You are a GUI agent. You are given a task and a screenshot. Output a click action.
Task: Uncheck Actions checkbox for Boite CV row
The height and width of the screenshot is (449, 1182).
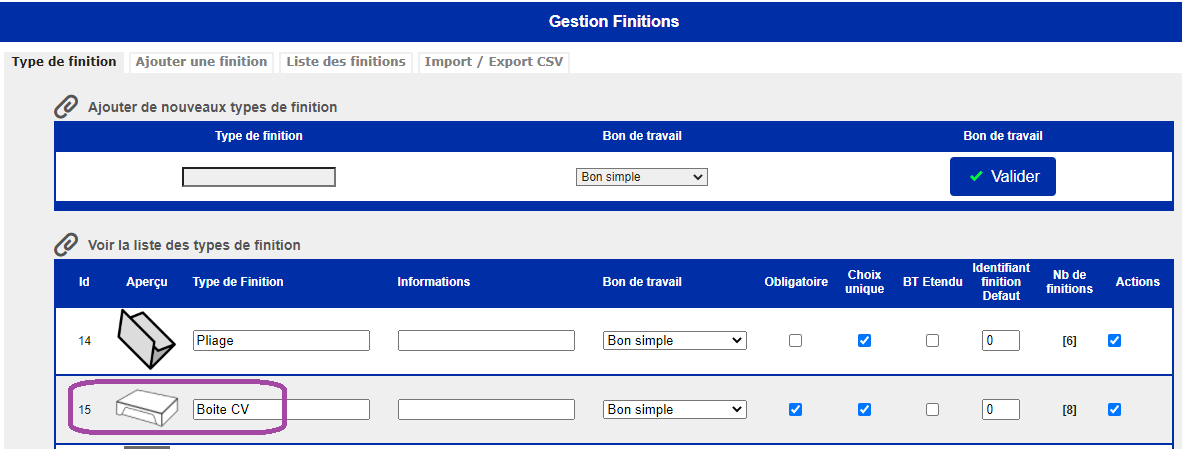[x=1114, y=410]
